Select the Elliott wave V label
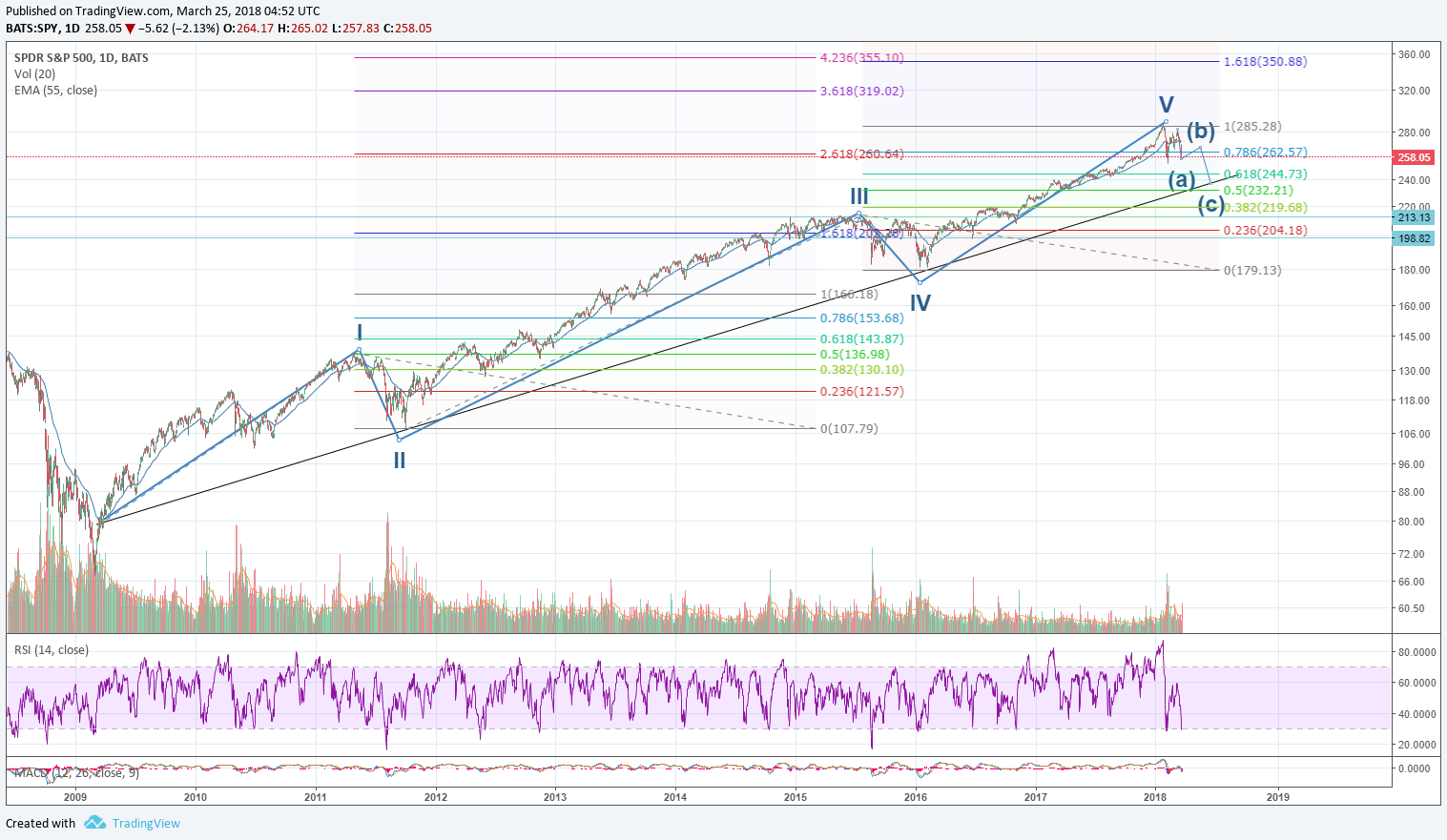This screenshot has height=840, width=1447. click(1167, 105)
